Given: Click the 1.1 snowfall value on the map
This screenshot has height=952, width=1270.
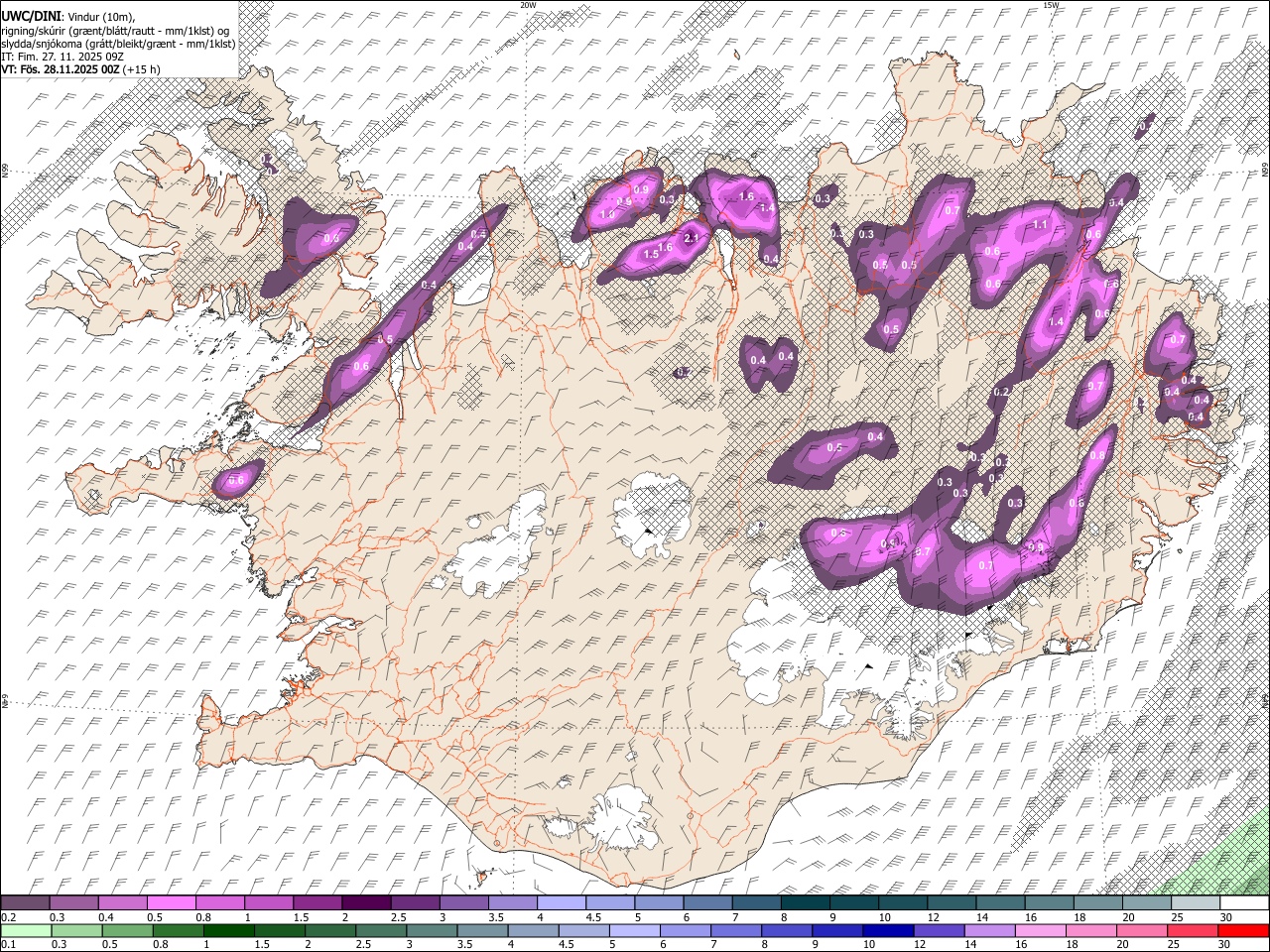Looking at the screenshot, I should (1041, 225).
